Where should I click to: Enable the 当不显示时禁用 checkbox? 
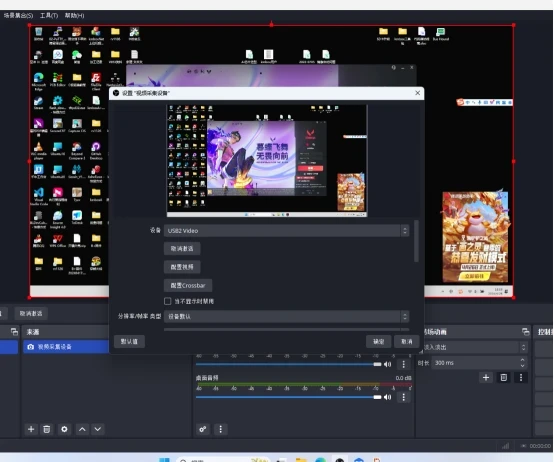(x=167, y=301)
